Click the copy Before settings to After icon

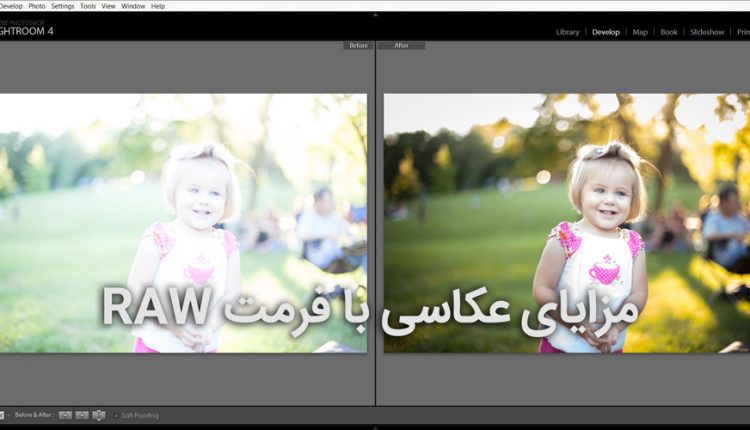65,415
